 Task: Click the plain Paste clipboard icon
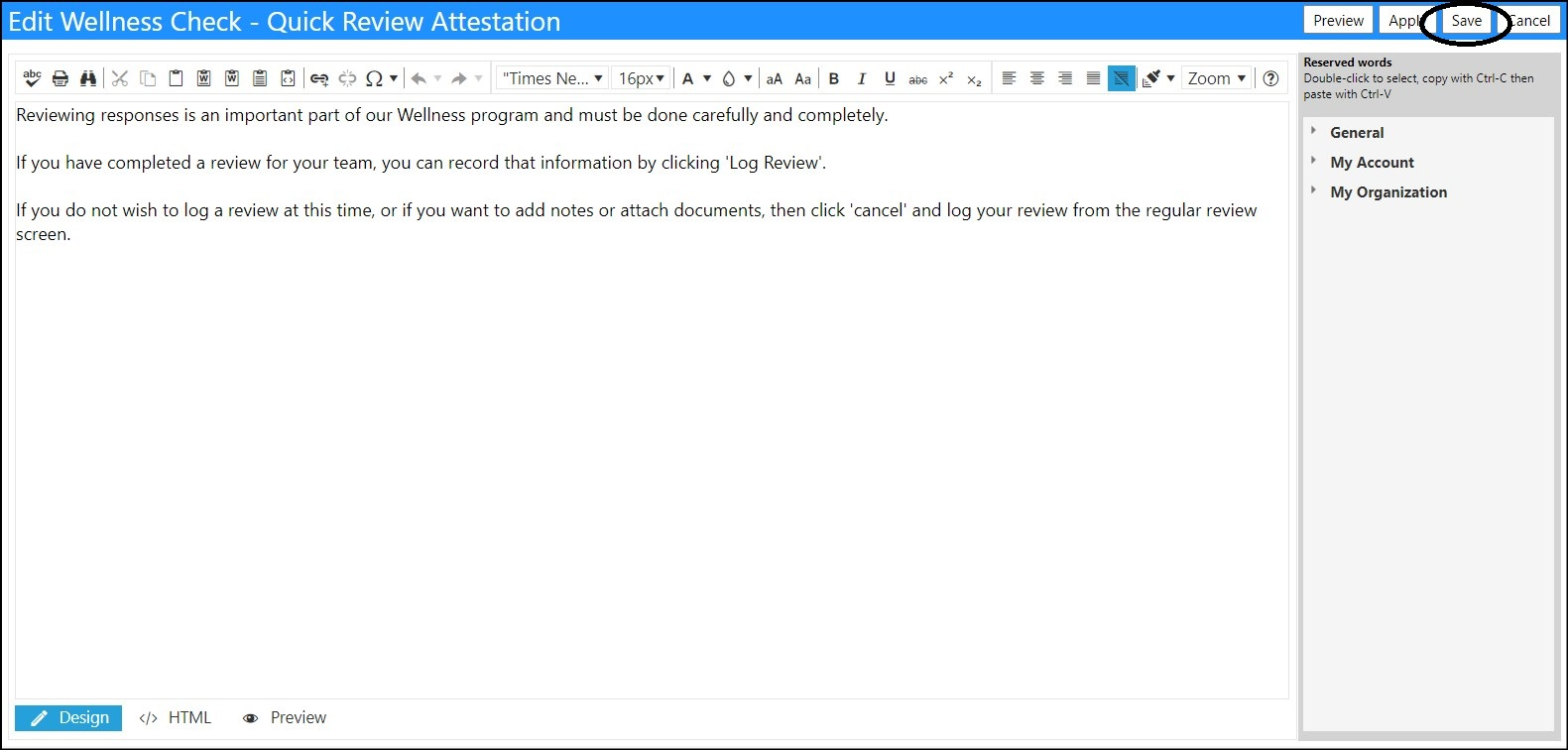(x=176, y=78)
